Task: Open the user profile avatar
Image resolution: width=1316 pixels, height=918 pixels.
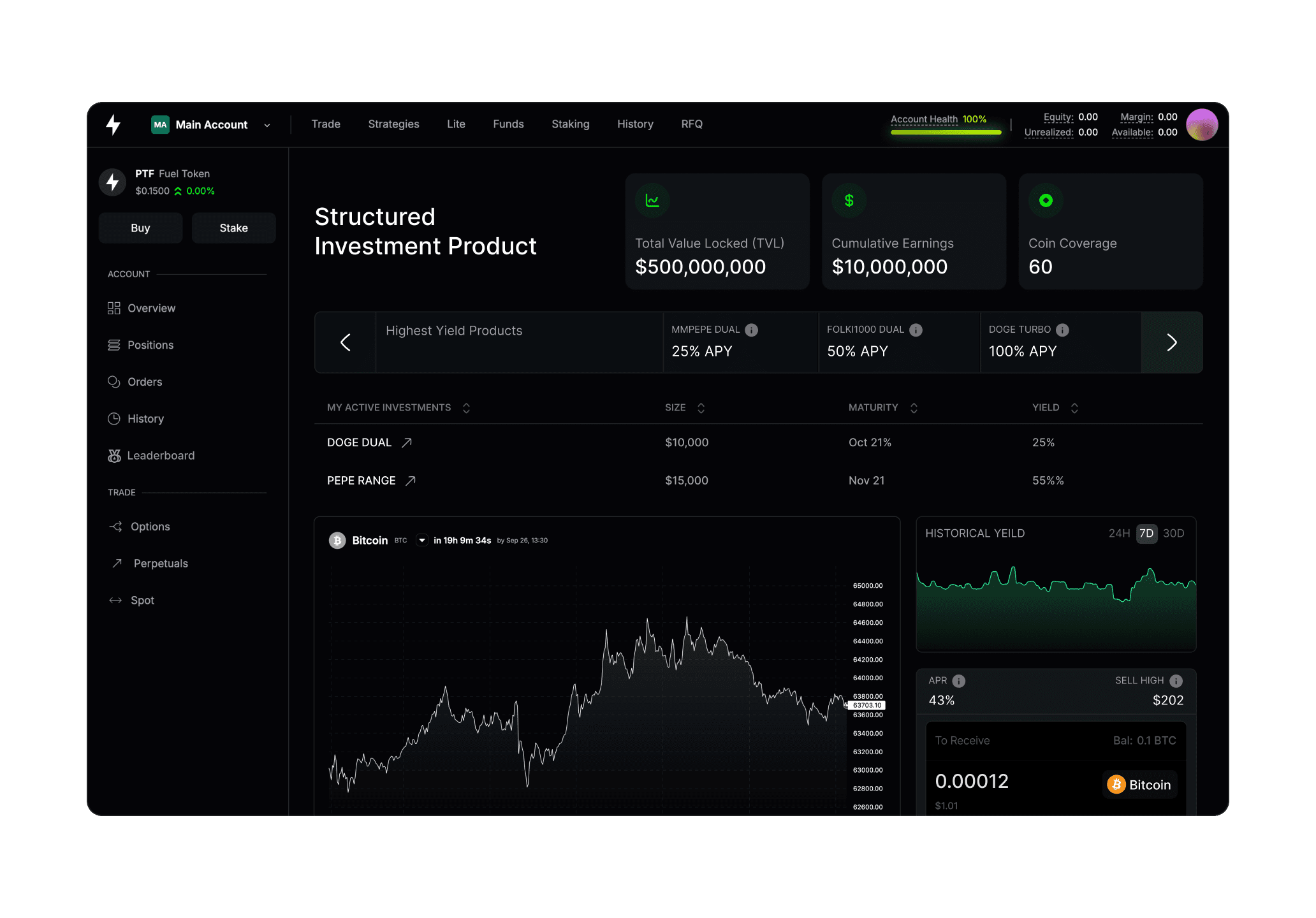Action: click(1202, 124)
